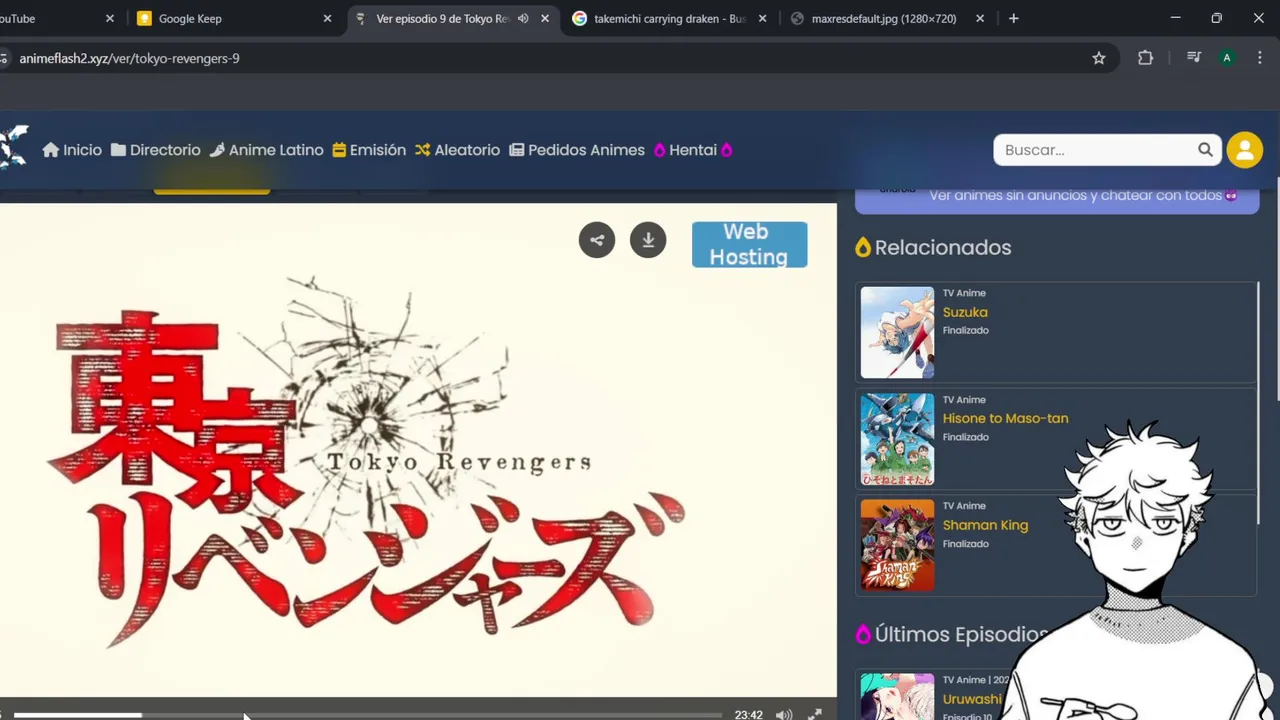Image resolution: width=1280 pixels, height=720 pixels.
Task: Select the Aleatorio menu item
Action: [457, 150]
